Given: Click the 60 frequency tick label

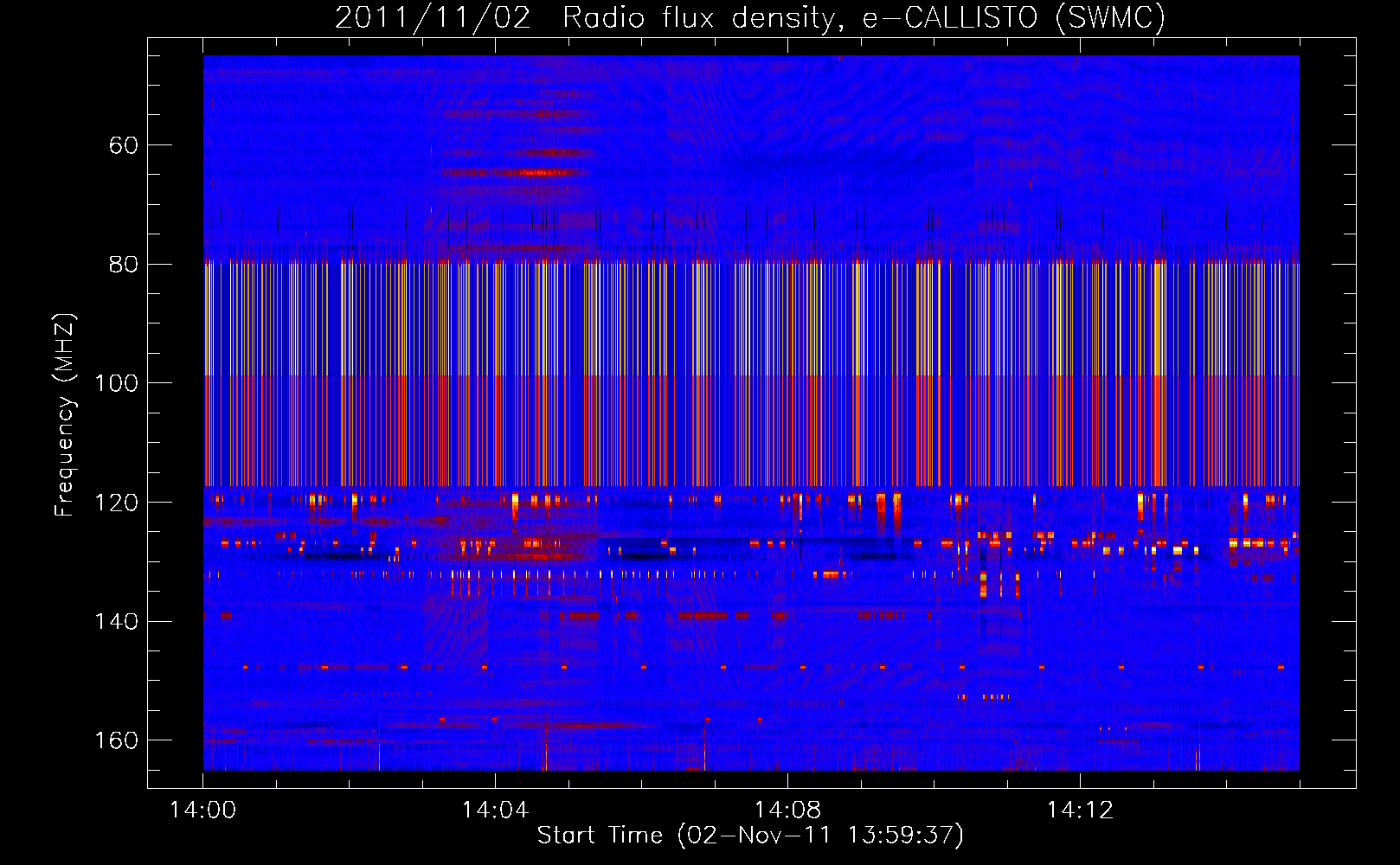Looking at the screenshot, I should [x=124, y=145].
